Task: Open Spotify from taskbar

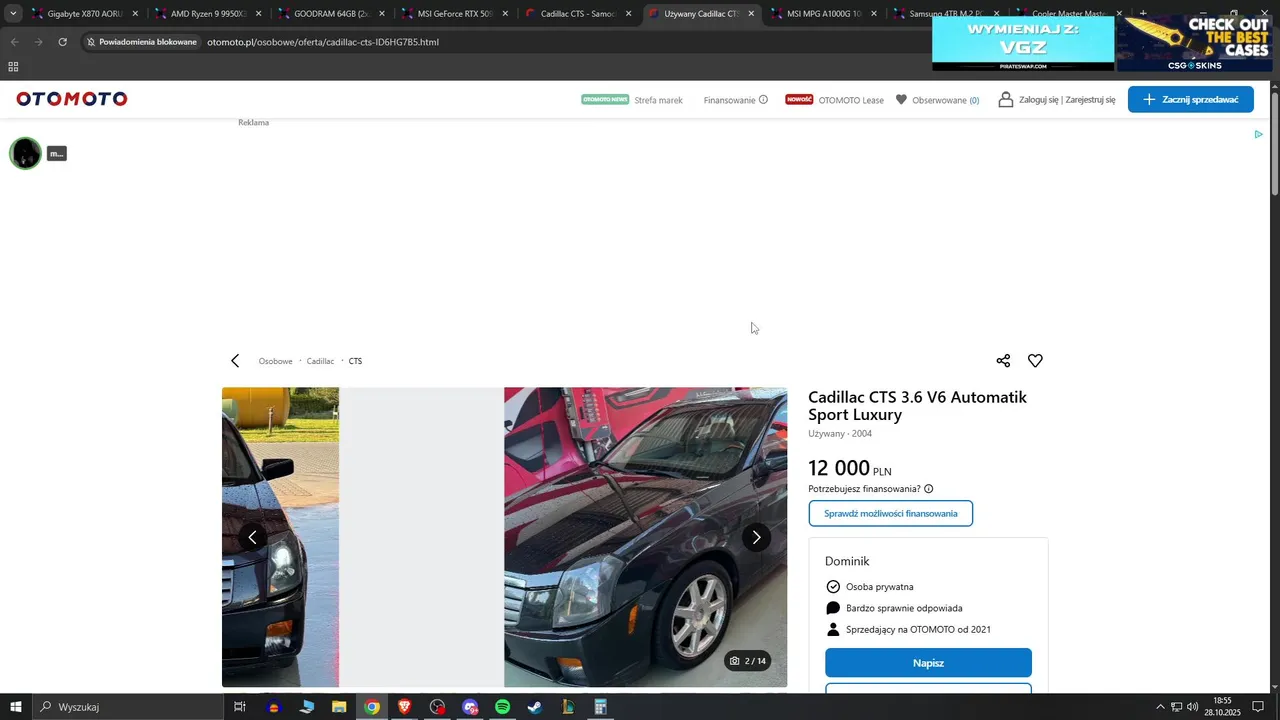Action: coord(503,707)
